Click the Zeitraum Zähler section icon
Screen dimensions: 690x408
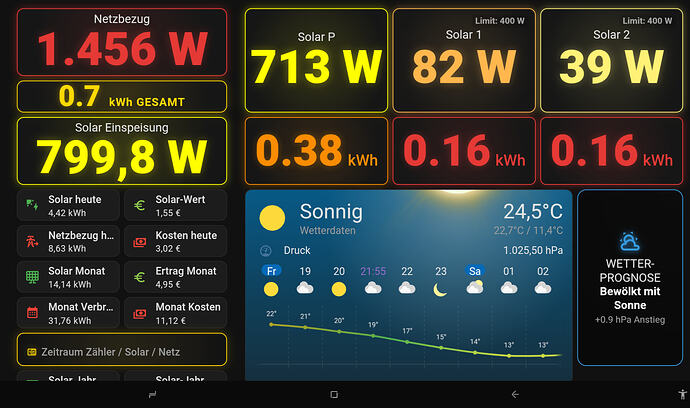pyautogui.click(x=31, y=352)
